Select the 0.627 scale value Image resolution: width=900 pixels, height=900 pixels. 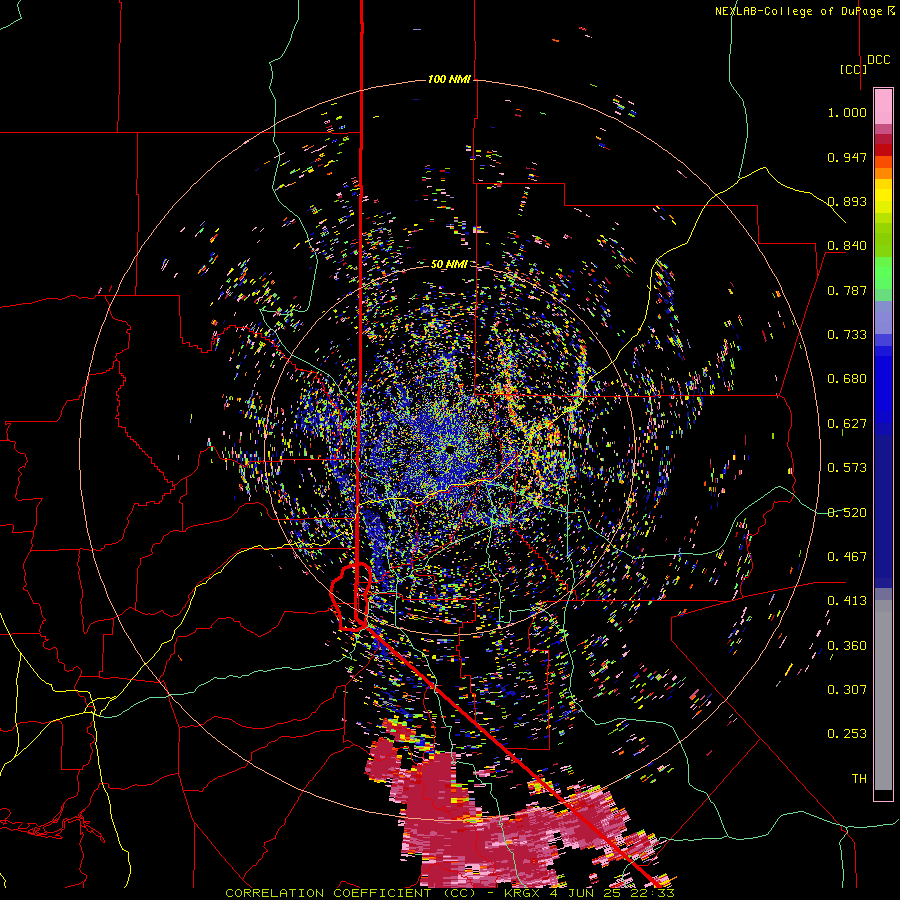pos(847,424)
